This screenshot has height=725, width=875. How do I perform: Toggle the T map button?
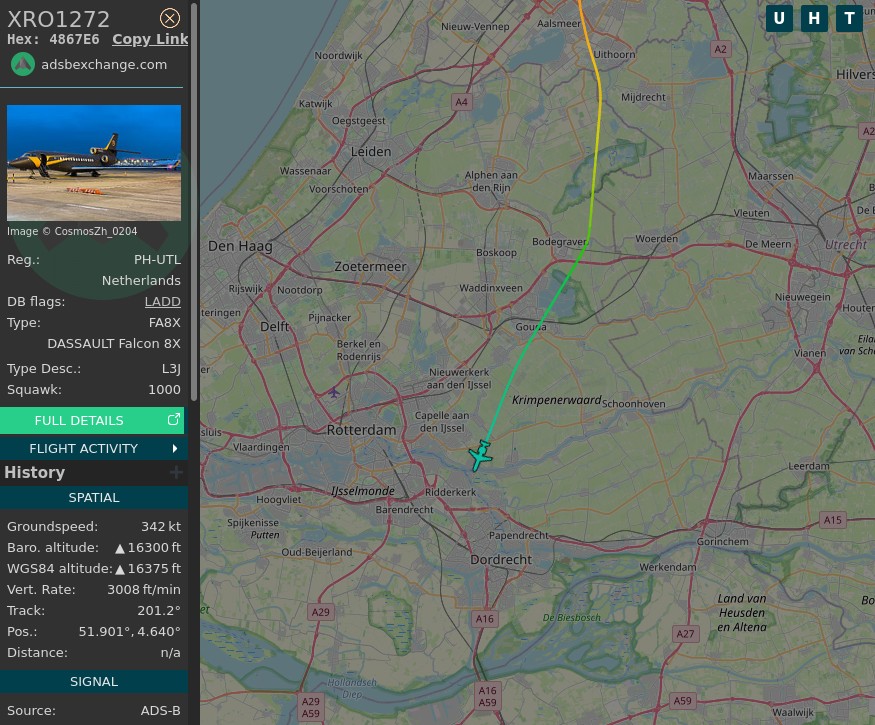[849, 18]
